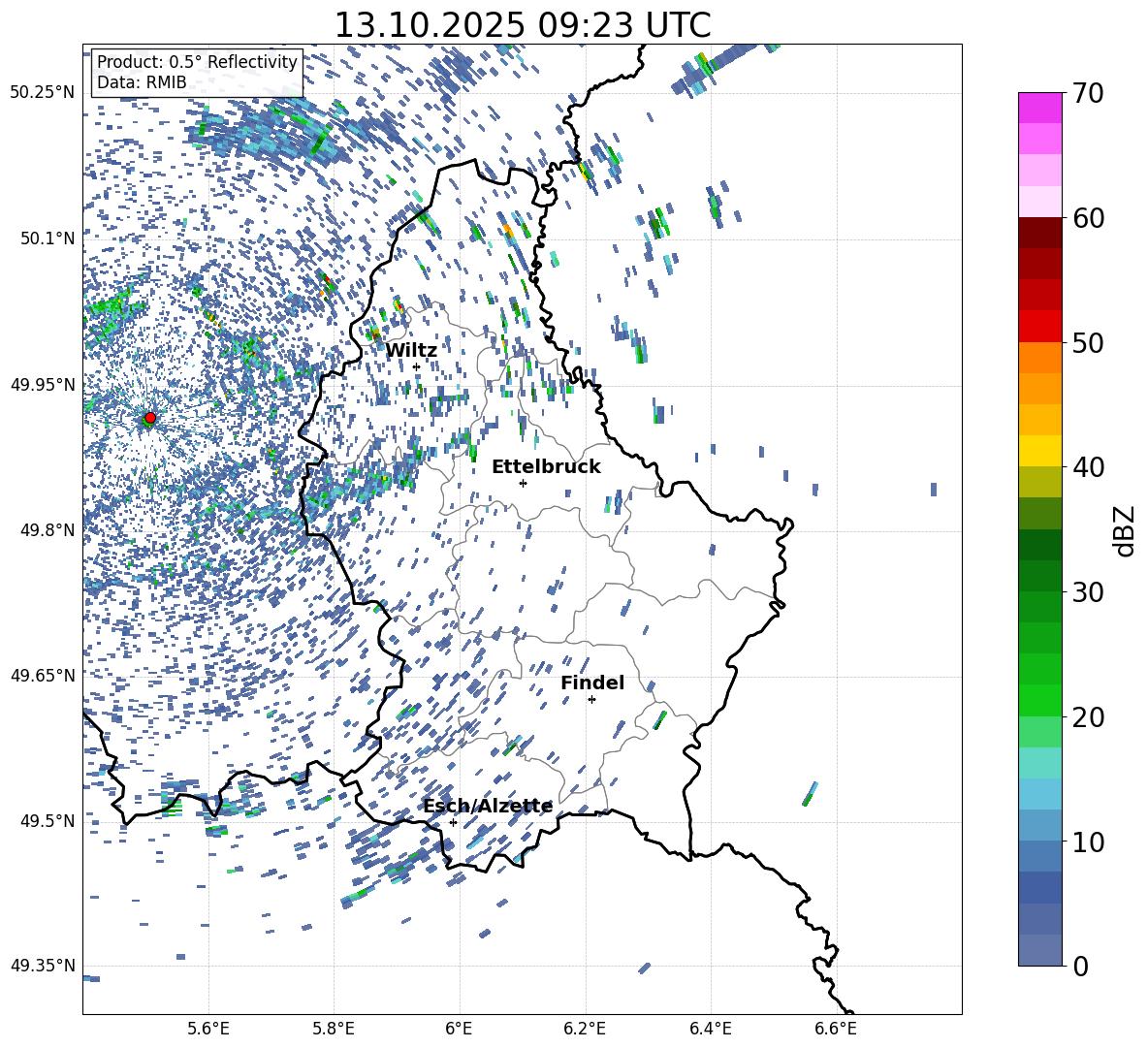Click the Esch/Alzette city label
1148x1048 pixels.
tap(488, 807)
